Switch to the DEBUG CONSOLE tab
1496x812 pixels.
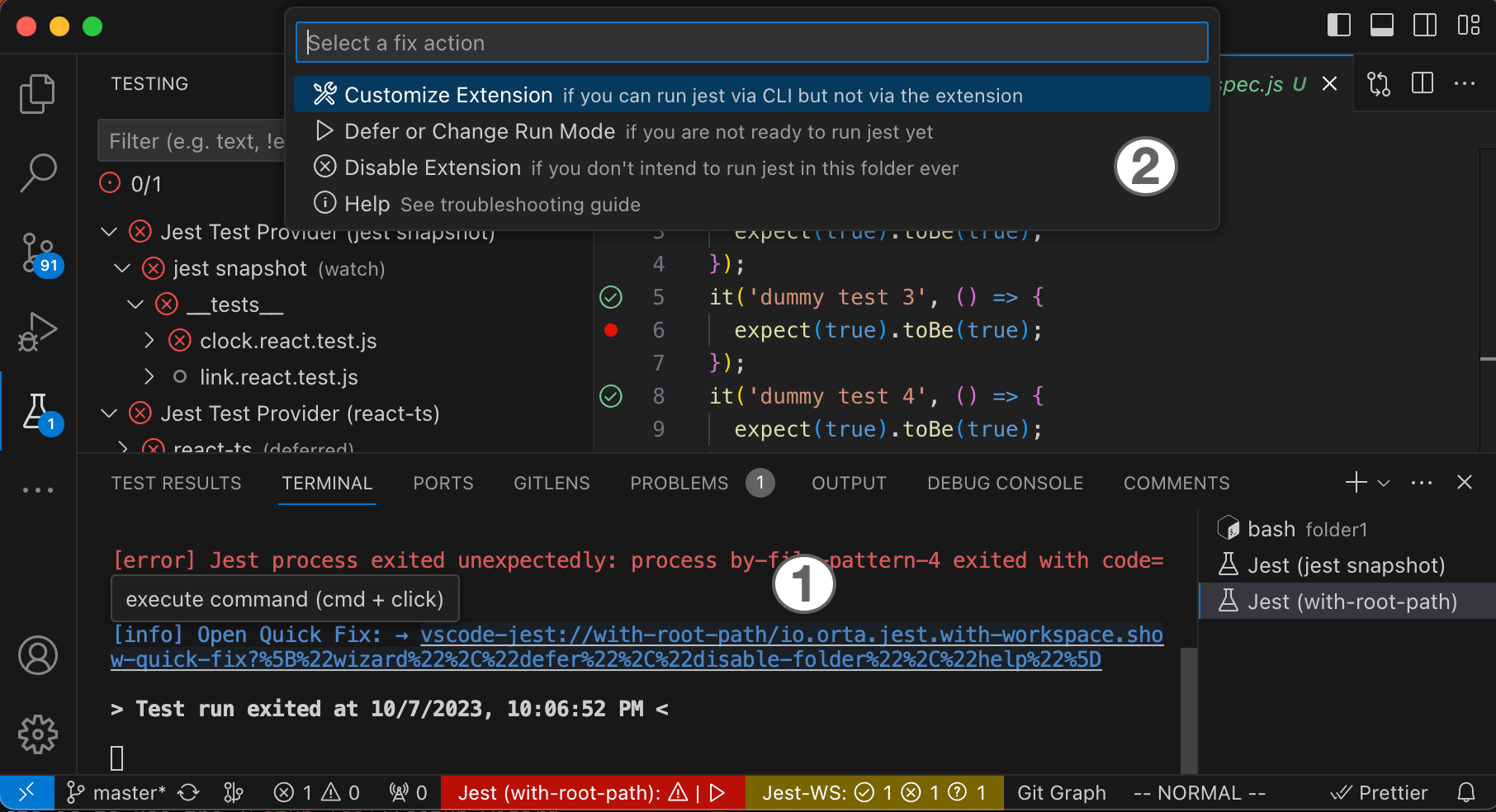coord(1005,483)
